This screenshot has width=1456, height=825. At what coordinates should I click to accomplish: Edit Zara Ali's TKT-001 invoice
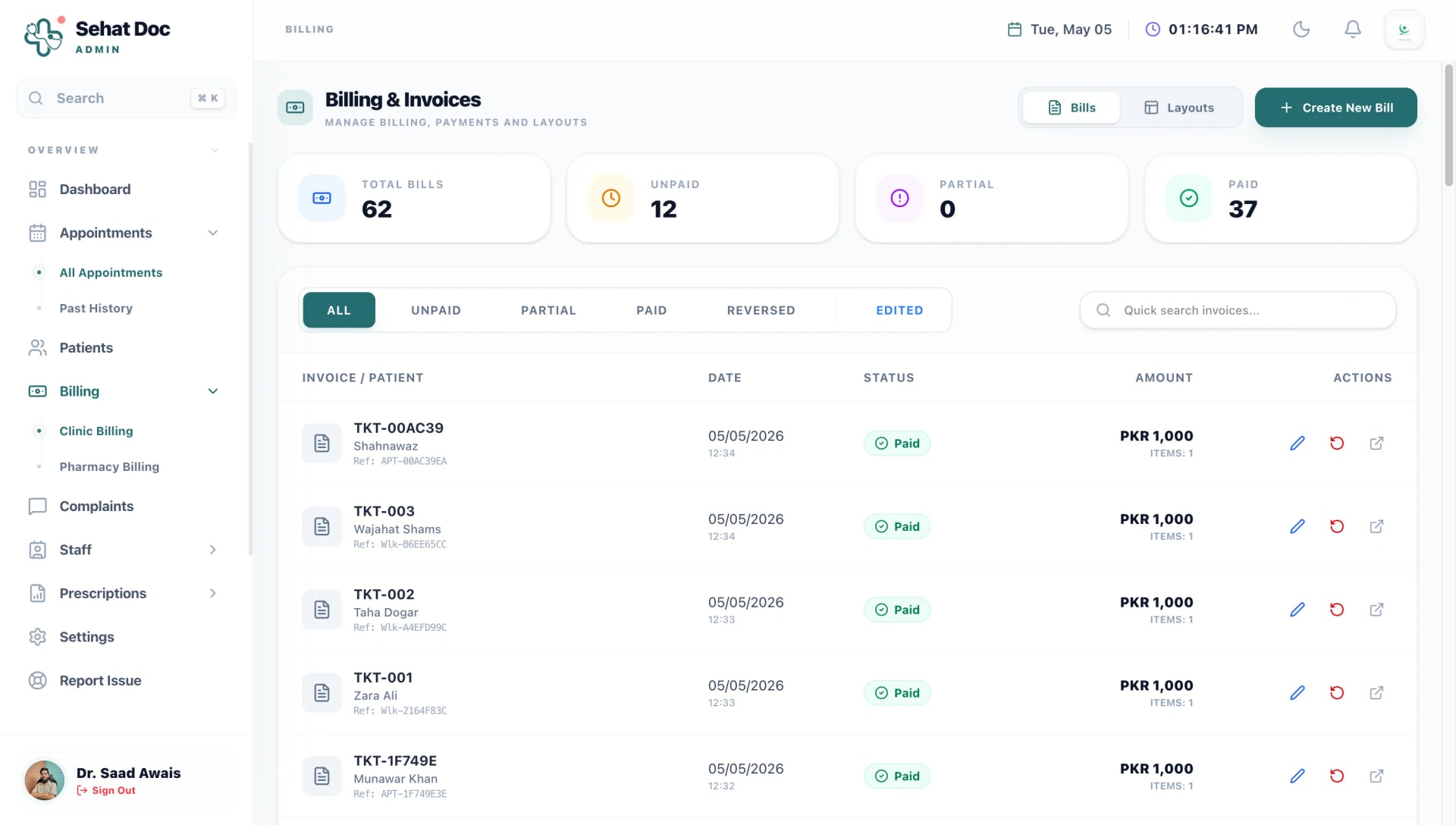tap(1298, 693)
